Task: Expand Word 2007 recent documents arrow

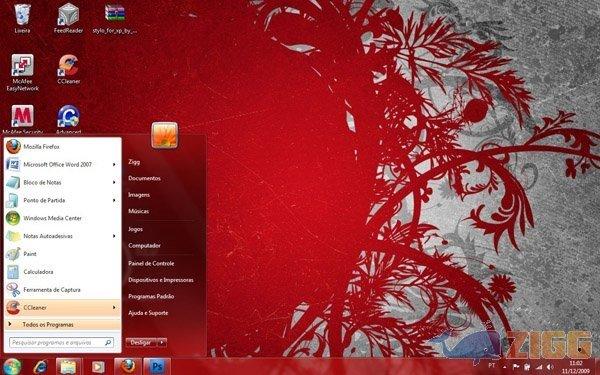Action: (114, 165)
